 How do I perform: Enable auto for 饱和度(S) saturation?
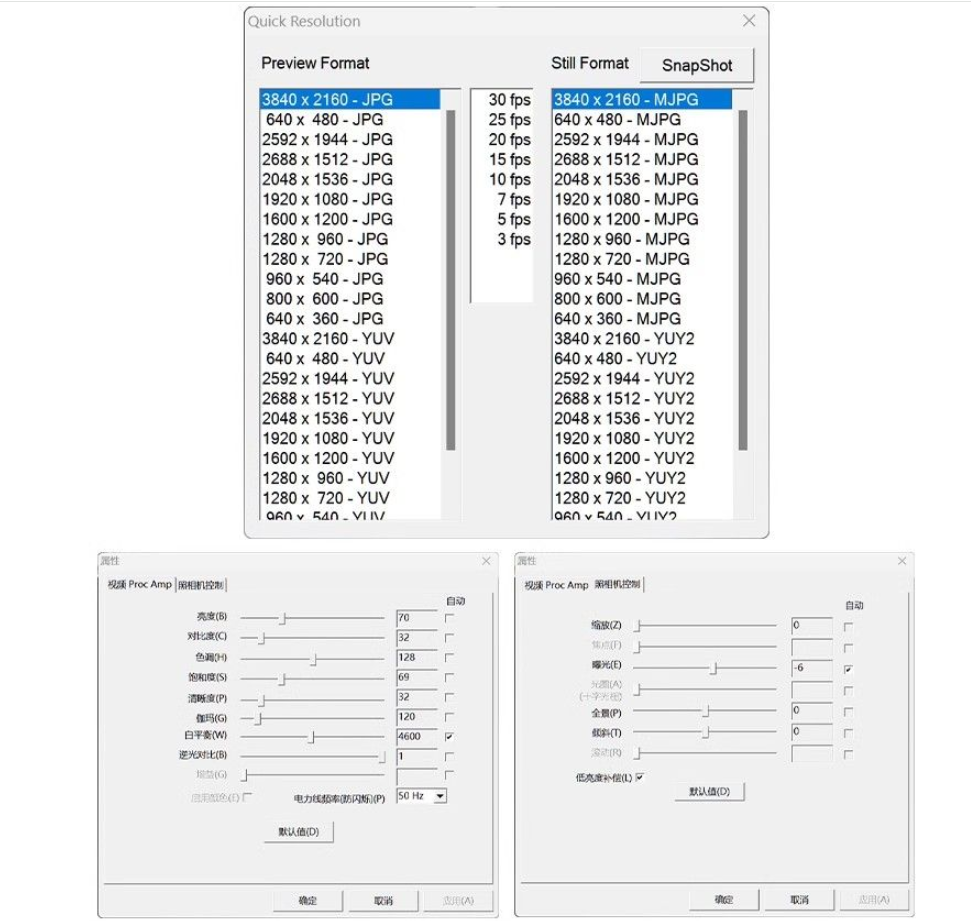point(450,677)
